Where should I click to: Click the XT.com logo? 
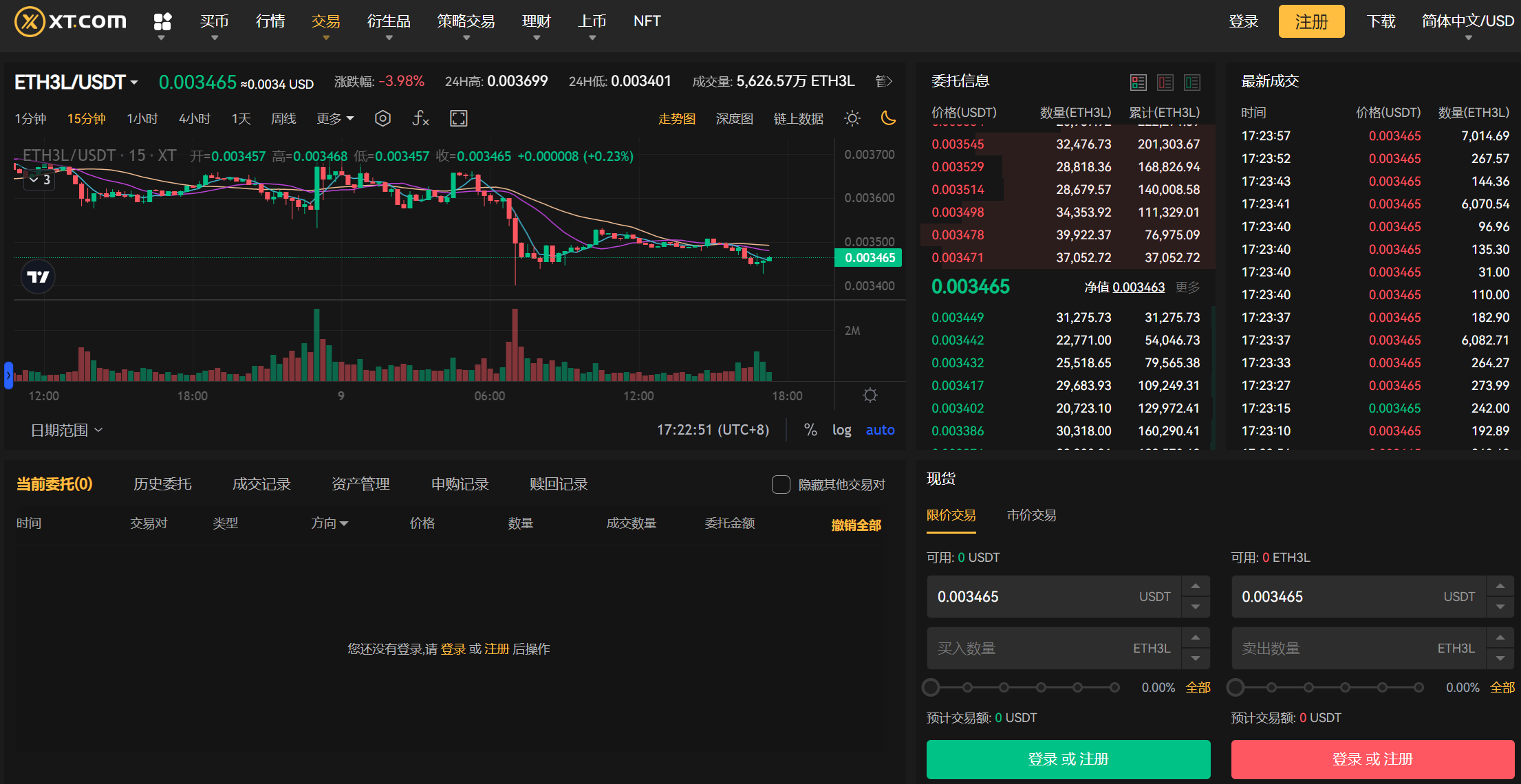71,21
